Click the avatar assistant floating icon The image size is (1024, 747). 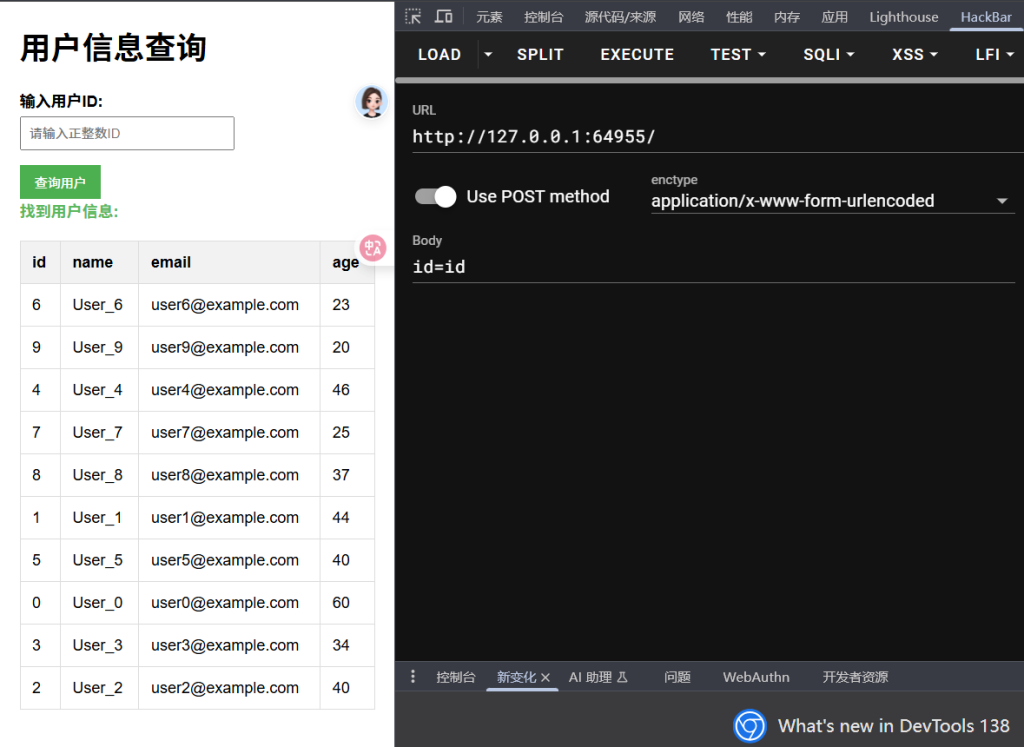372,101
